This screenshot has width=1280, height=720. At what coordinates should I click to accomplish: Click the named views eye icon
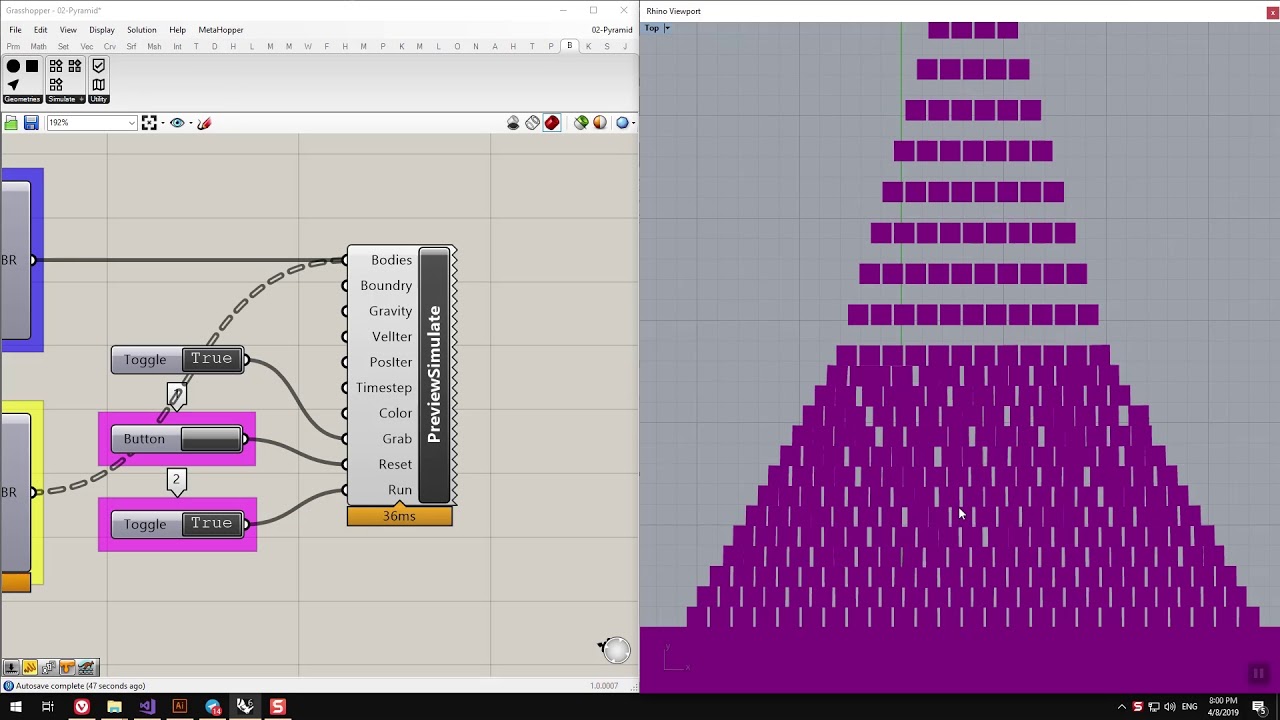click(x=177, y=123)
